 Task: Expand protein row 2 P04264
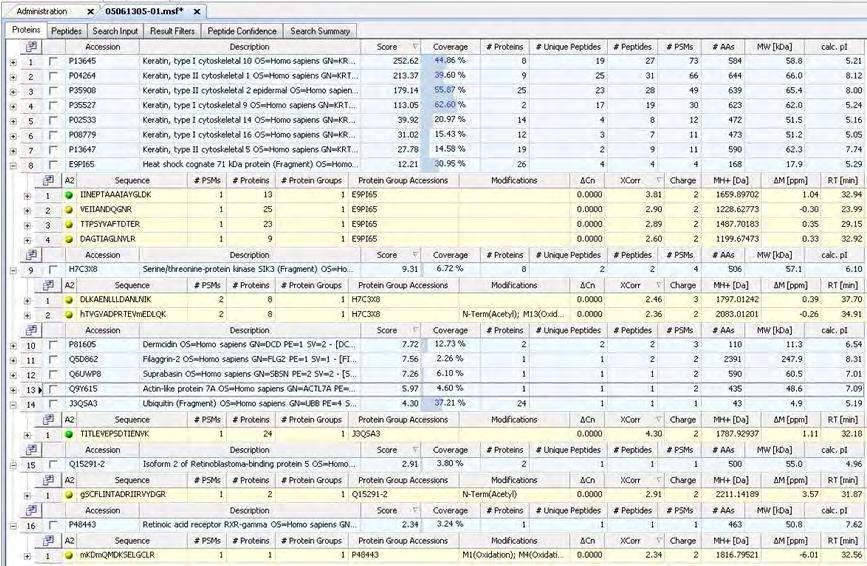click(13, 77)
